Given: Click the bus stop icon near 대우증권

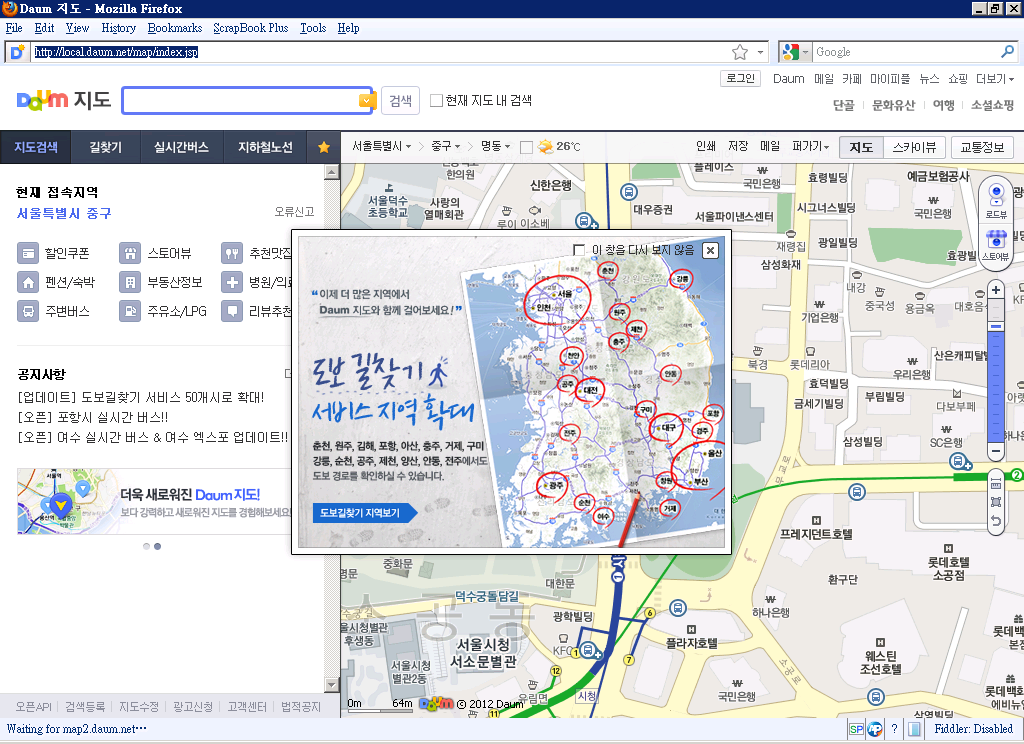Looking at the screenshot, I should [628, 192].
